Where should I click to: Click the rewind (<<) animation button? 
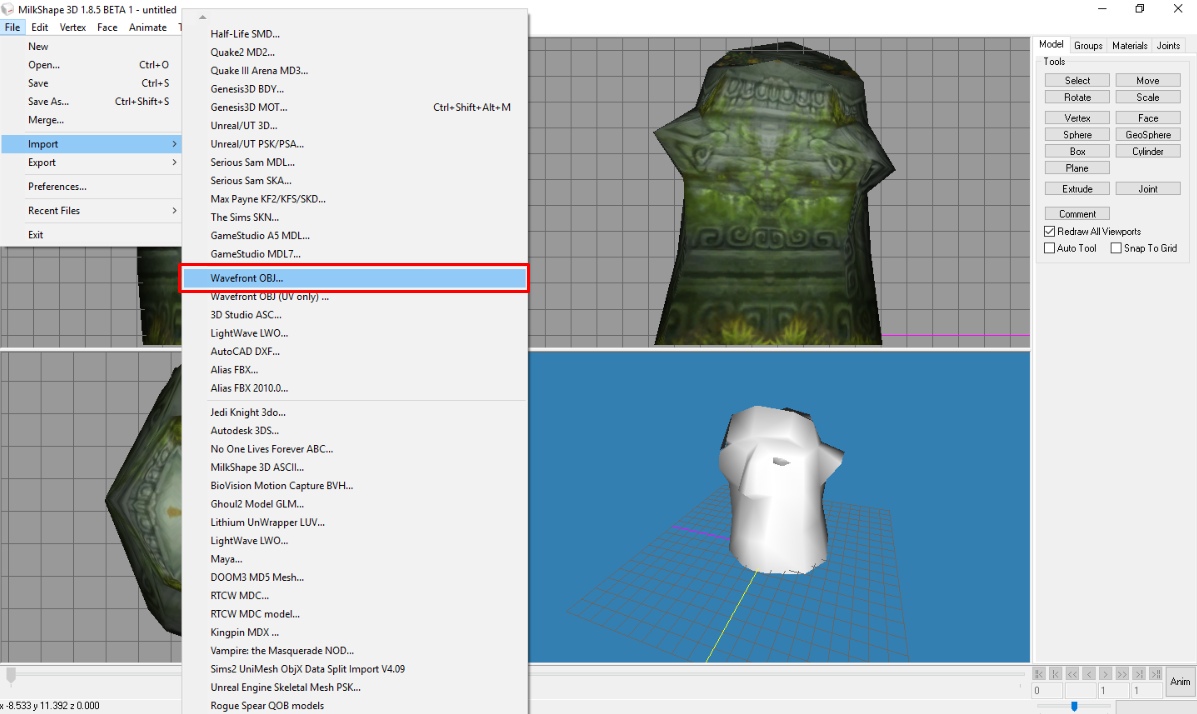tap(1072, 674)
